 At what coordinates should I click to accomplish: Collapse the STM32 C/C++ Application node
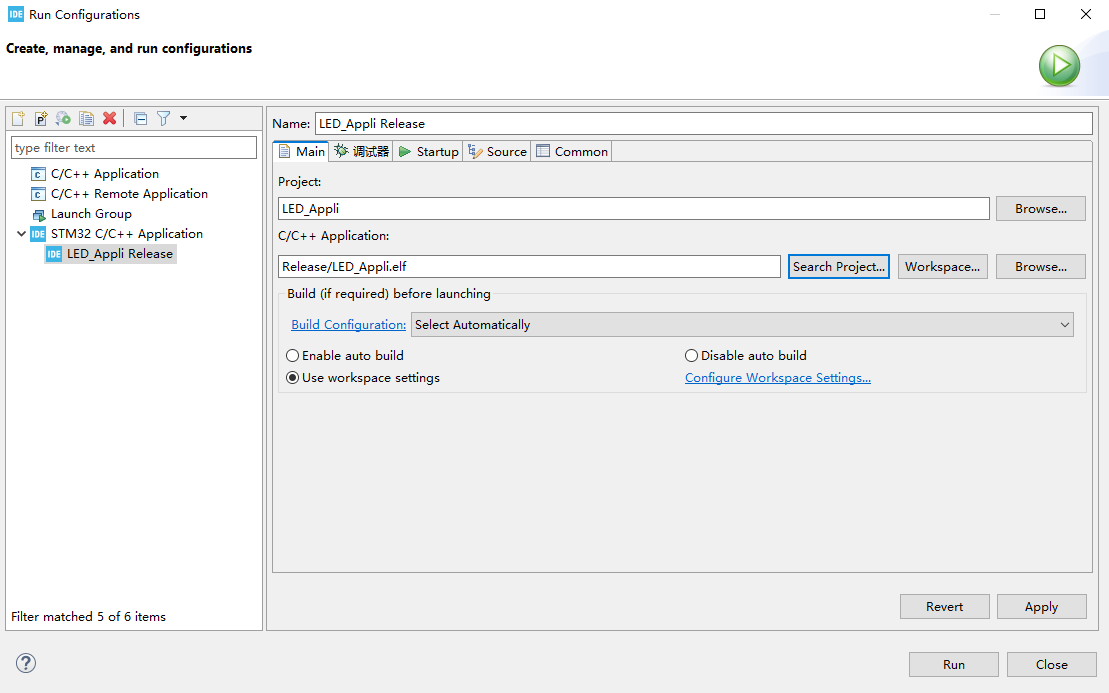point(21,233)
